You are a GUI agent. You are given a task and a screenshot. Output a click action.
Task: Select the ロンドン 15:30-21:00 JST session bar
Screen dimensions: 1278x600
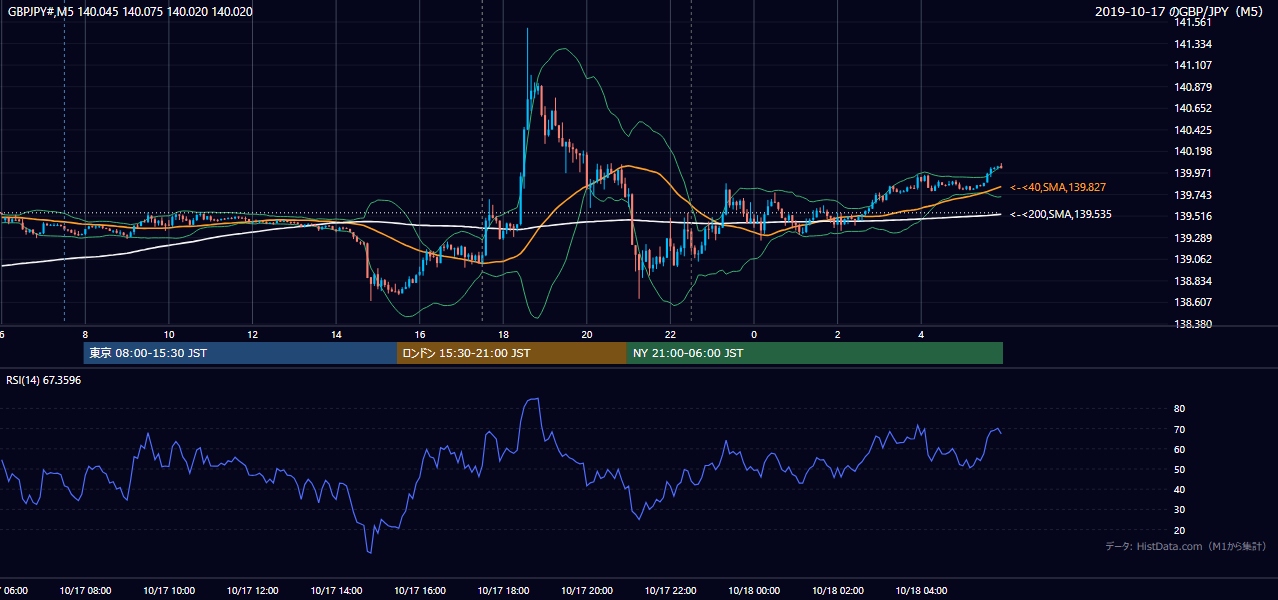point(512,353)
